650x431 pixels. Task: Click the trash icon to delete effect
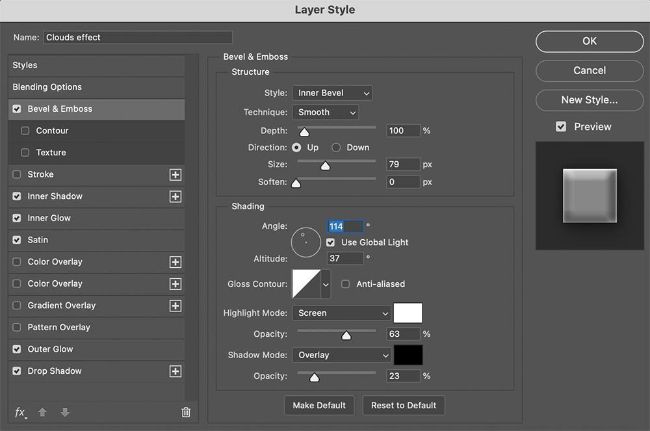186,412
